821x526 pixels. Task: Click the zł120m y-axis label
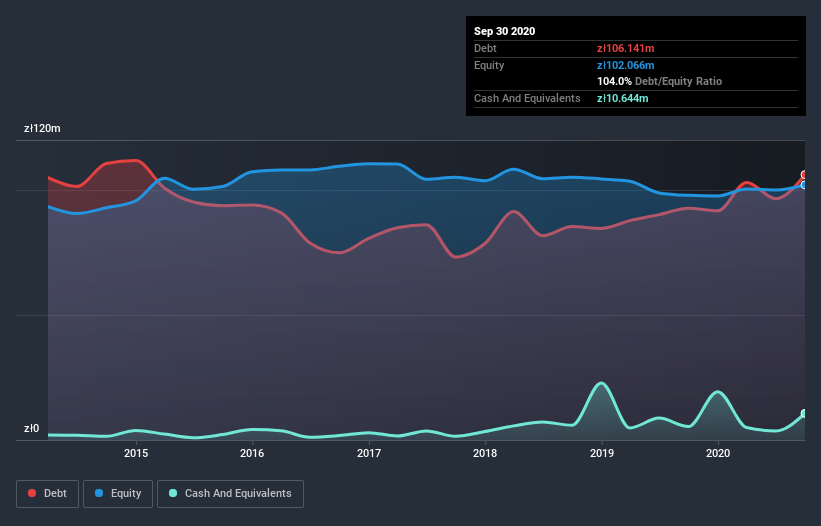coord(42,128)
